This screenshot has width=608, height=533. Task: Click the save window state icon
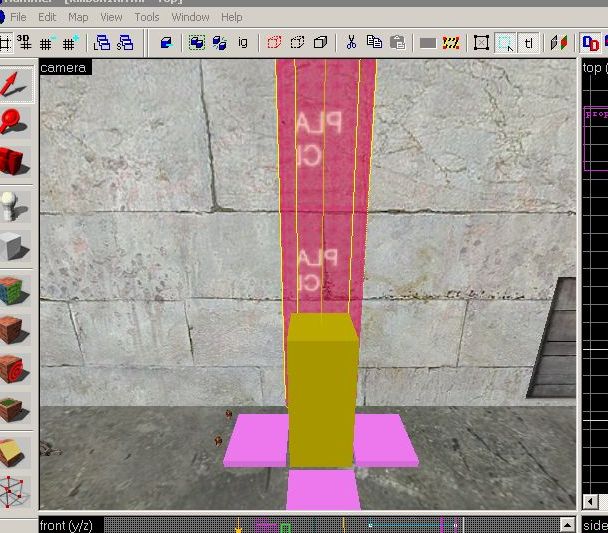(x=125, y=43)
